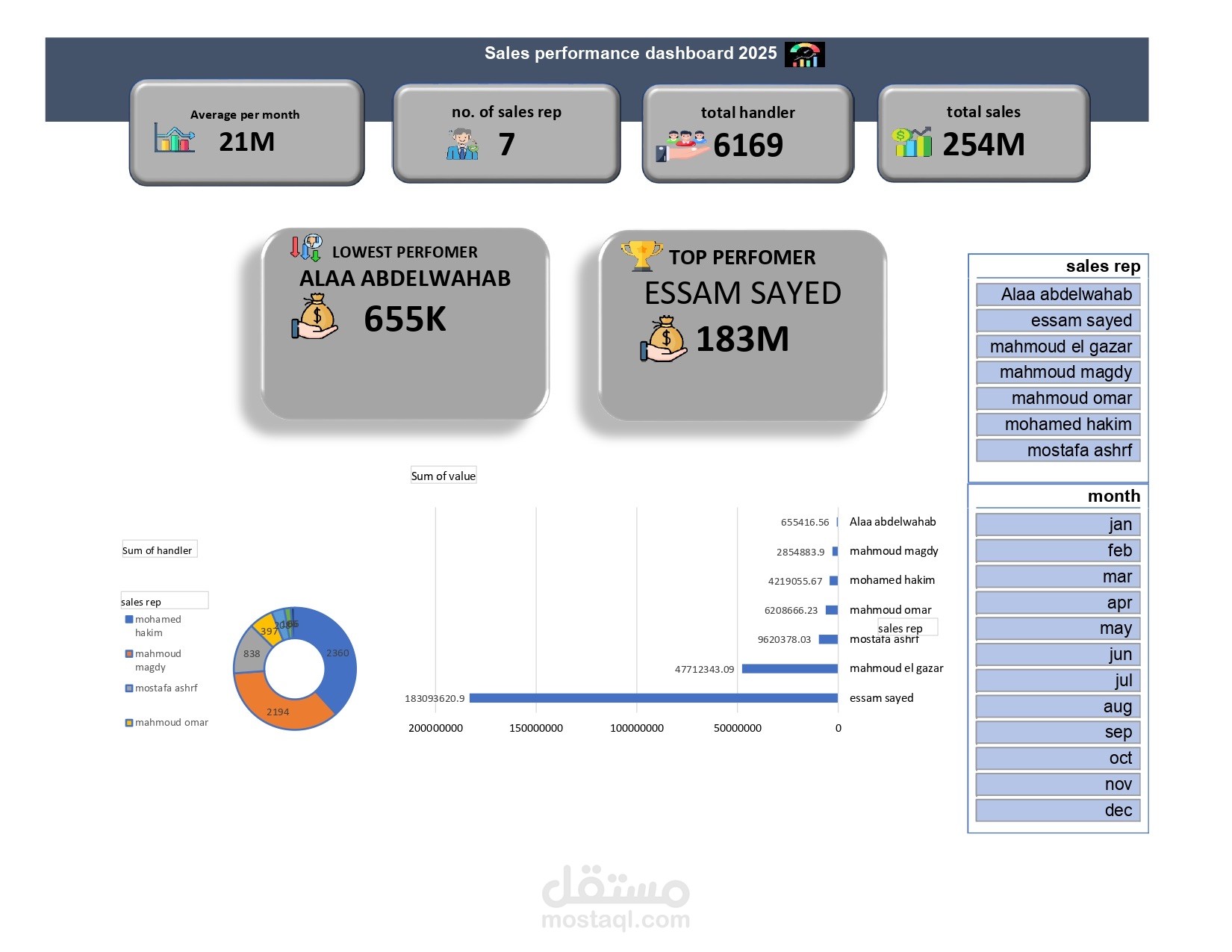Toggle the essam sayed filter in sales rep slicer
The width and height of the screenshot is (1232, 952).
coord(1057,320)
